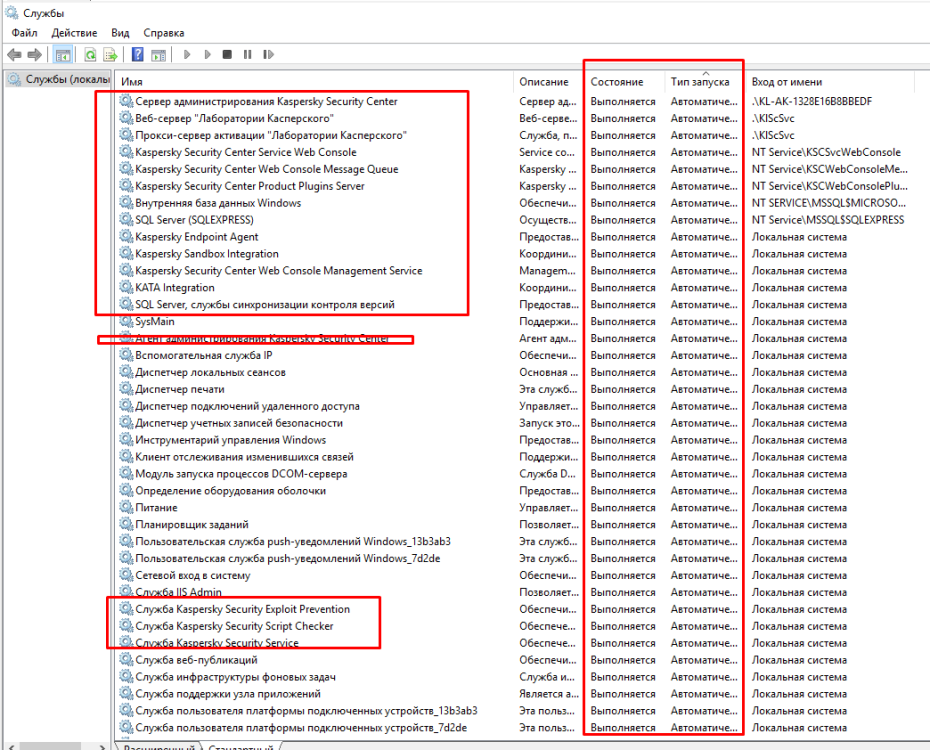Select Службы (локальные) in the tree
930x750 pixels.
coord(60,80)
